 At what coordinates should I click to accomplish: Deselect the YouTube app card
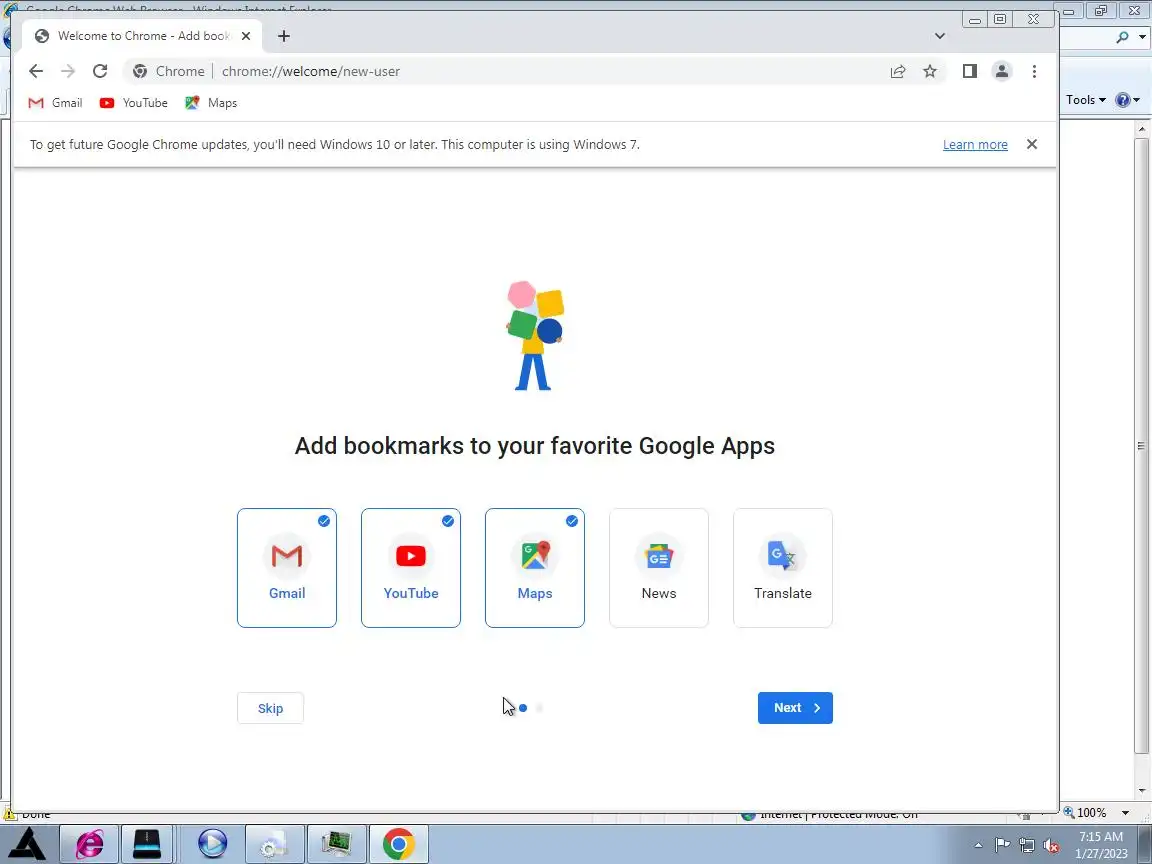pos(411,568)
